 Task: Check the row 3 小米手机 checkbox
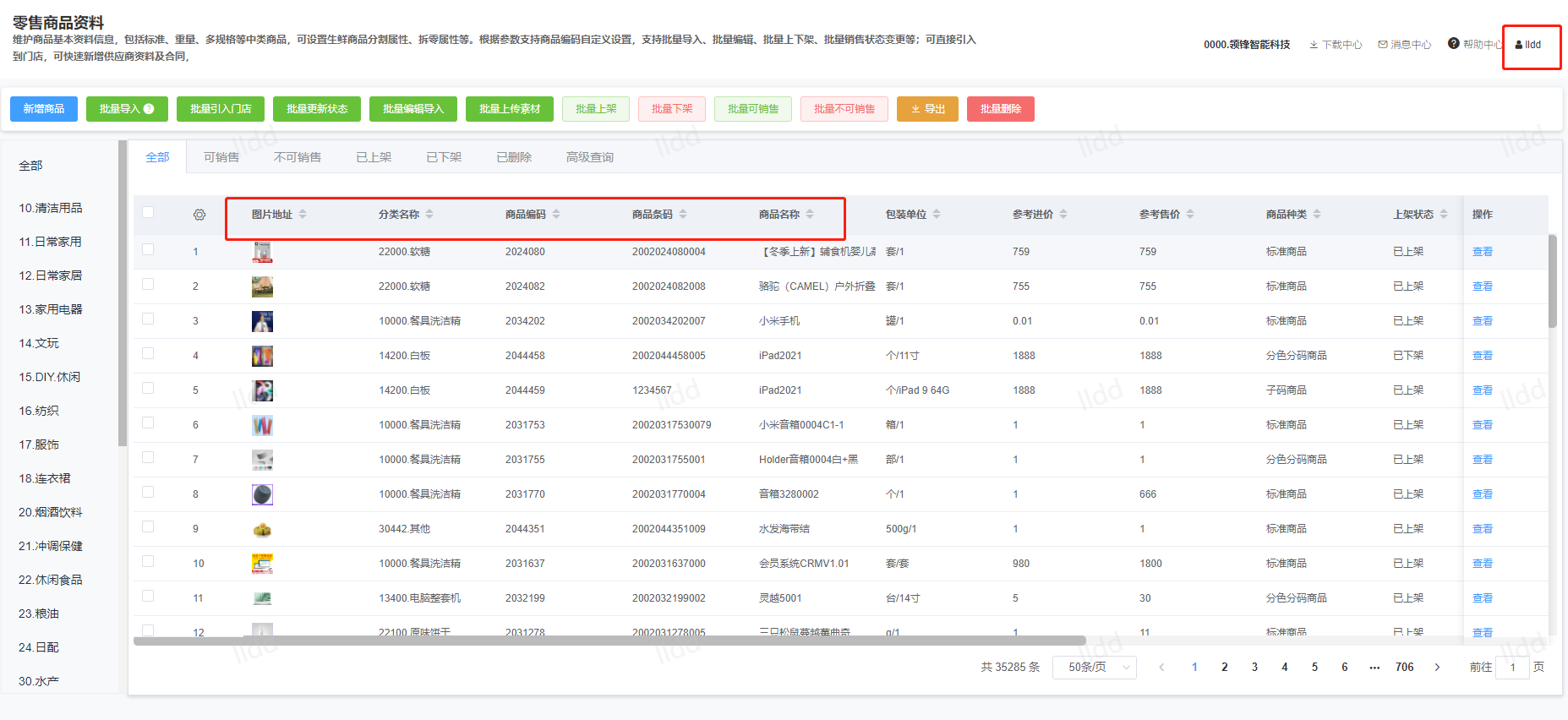(x=148, y=319)
